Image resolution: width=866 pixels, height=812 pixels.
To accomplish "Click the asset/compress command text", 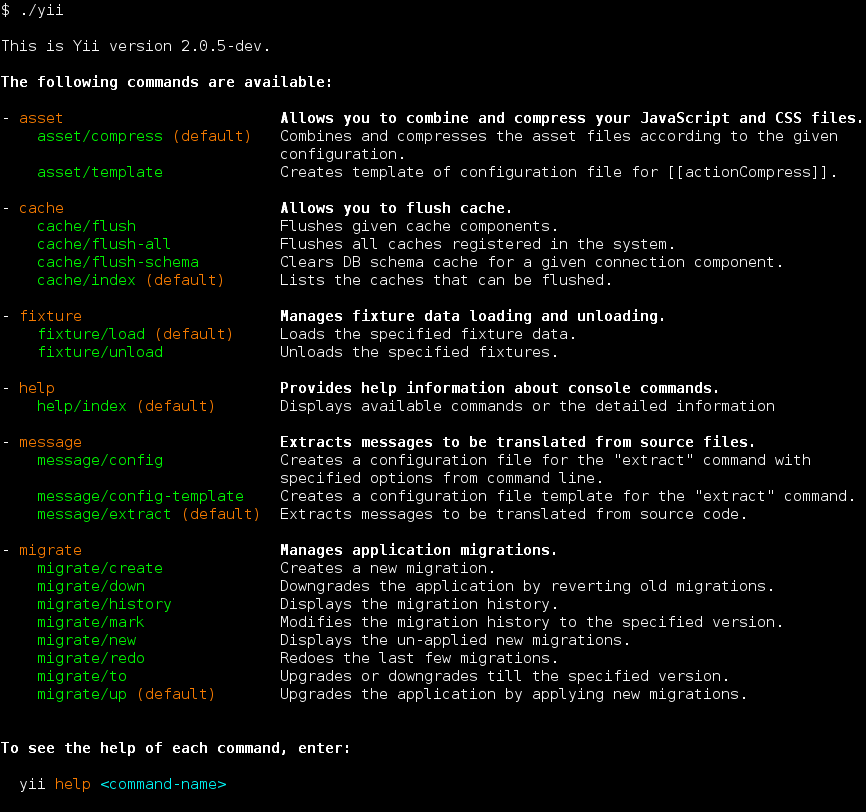I will coord(100,136).
